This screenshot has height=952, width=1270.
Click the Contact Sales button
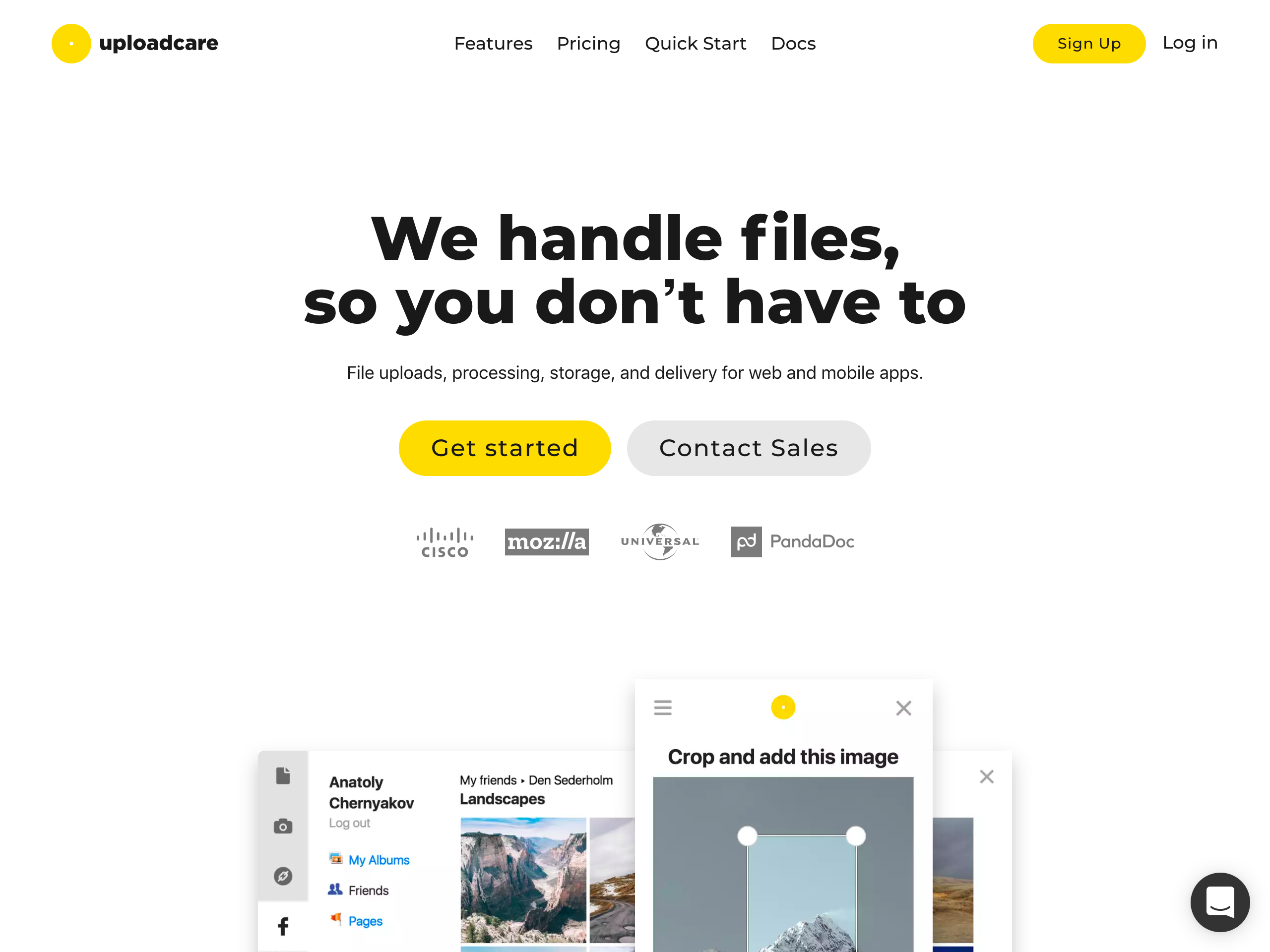pyautogui.click(x=749, y=448)
